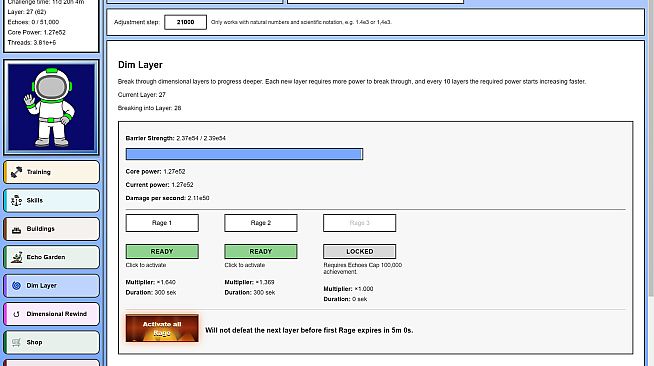This screenshot has width=654, height=366.
Task: Click Rage 3 Multiplier ×1.000 text
Action: coord(349,289)
